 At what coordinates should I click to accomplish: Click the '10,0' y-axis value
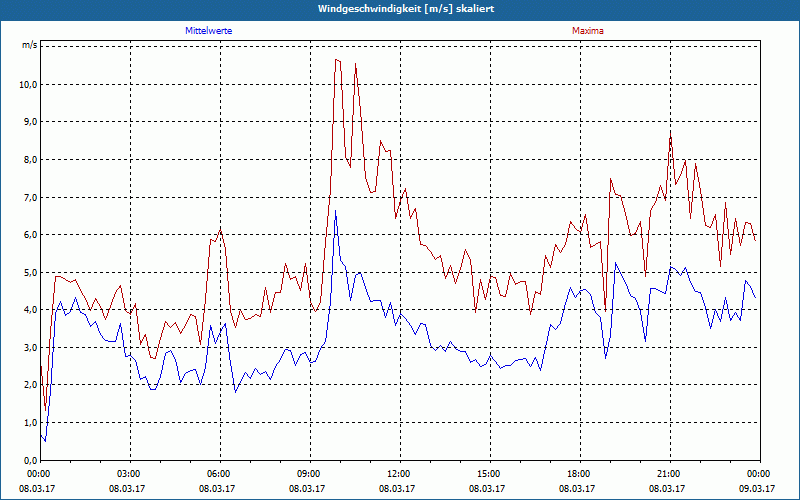point(29,85)
